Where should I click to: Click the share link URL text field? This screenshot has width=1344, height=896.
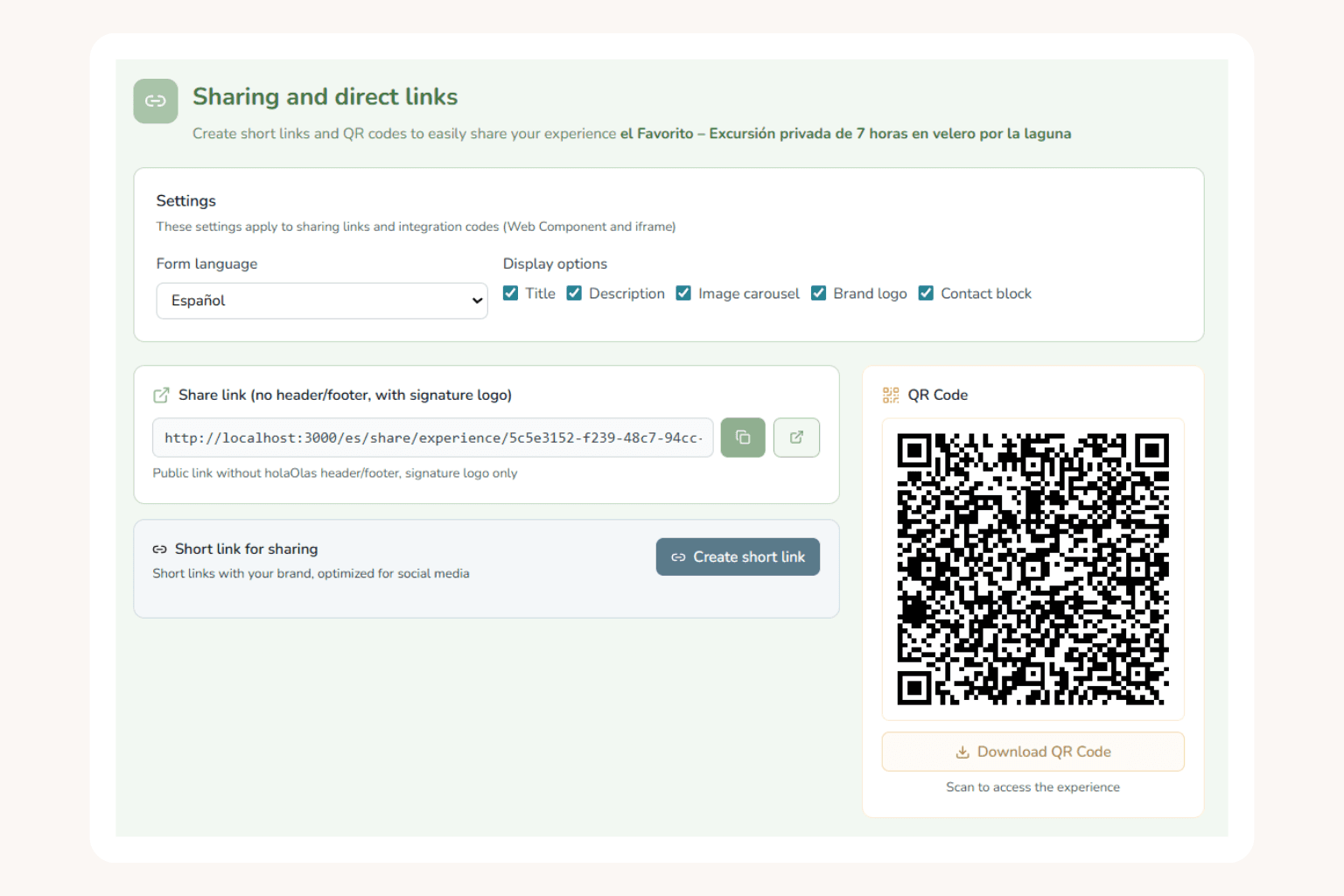(x=432, y=437)
